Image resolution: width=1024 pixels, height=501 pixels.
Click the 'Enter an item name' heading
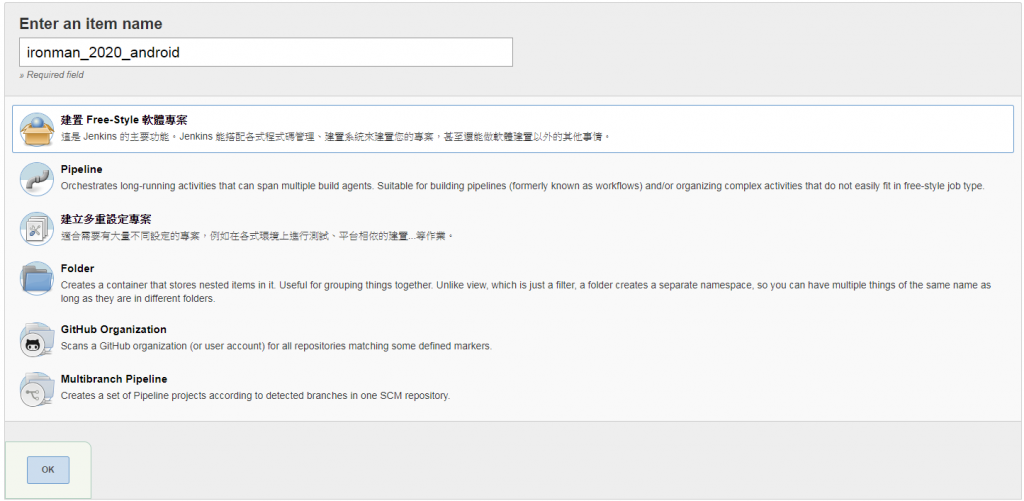click(91, 24)
